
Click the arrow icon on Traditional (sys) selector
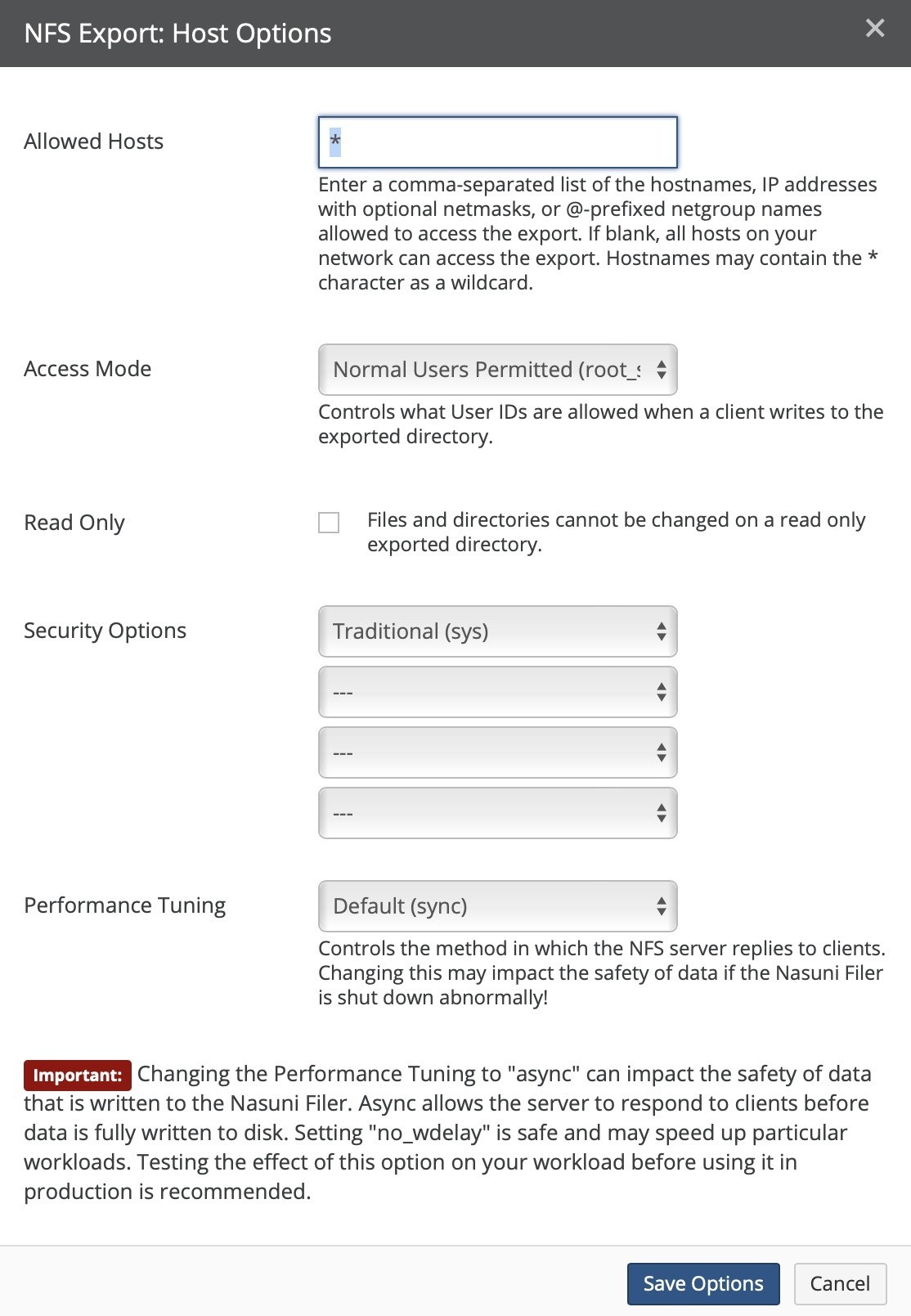coord(661,631)
